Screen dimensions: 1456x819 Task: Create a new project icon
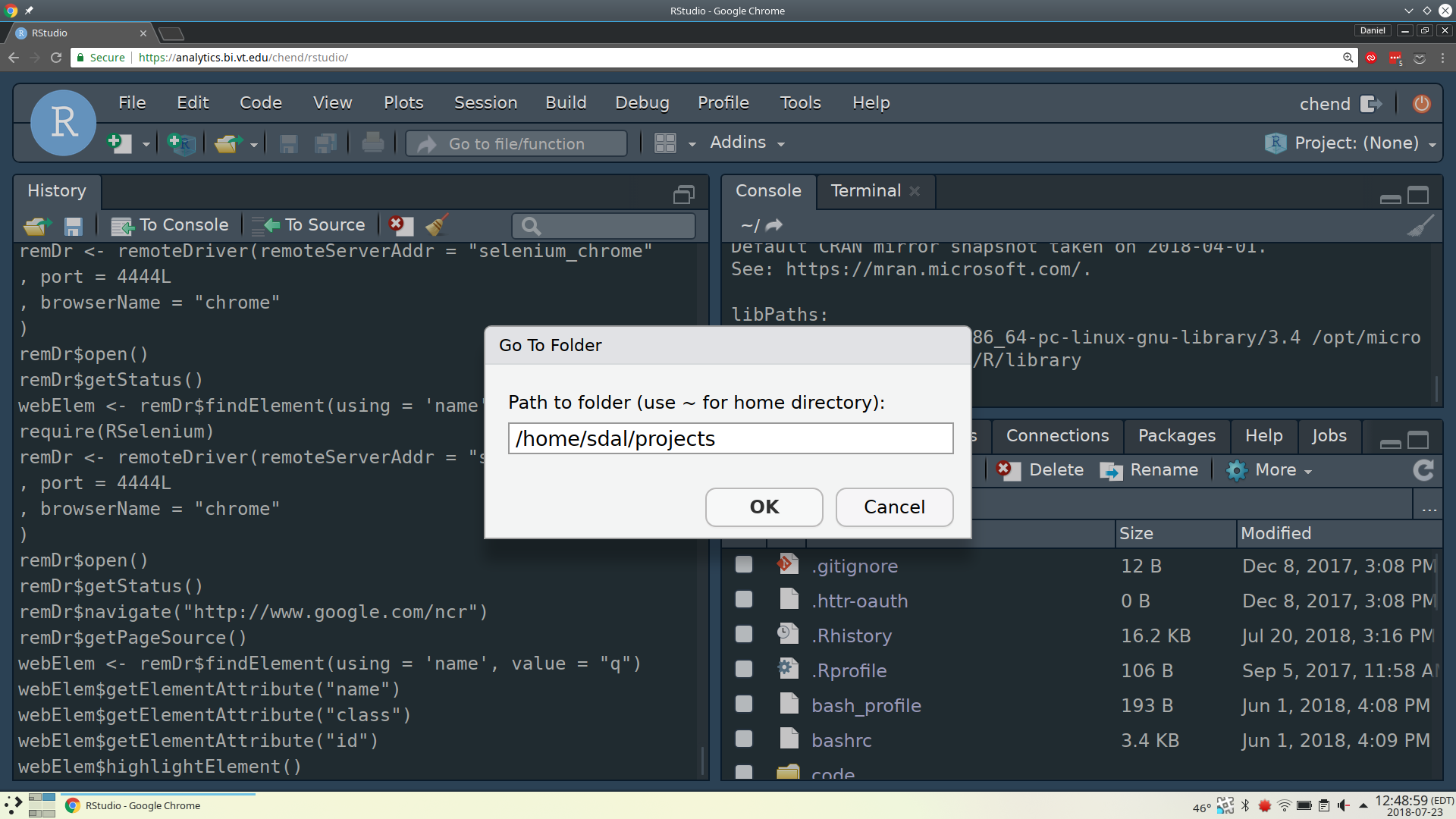(x=182, y=143)
